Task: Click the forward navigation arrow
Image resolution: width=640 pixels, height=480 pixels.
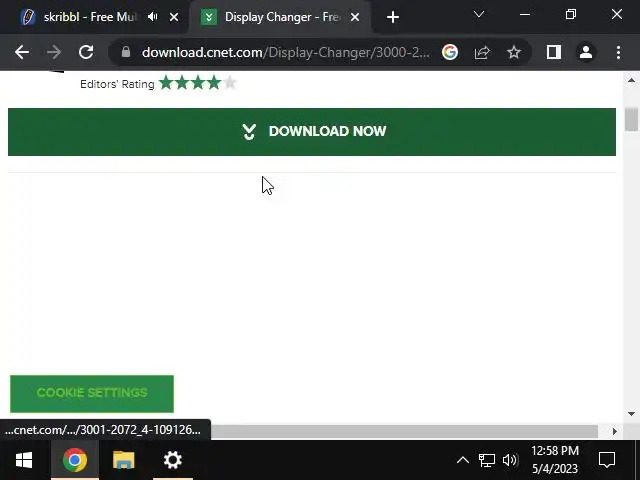Action: 53,52
